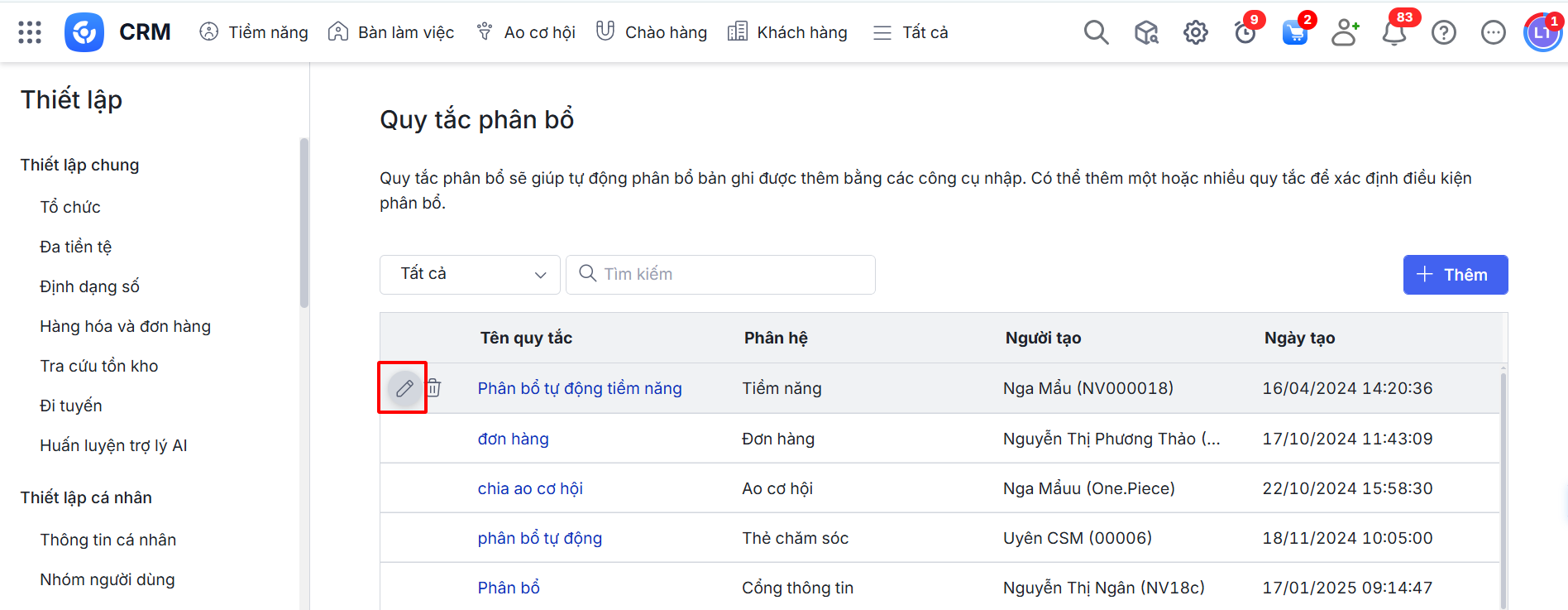Image resolution: width=1568 pixels, height=610 pixels.
Task: Open the notifications bell
Action: click(1394, 32)
